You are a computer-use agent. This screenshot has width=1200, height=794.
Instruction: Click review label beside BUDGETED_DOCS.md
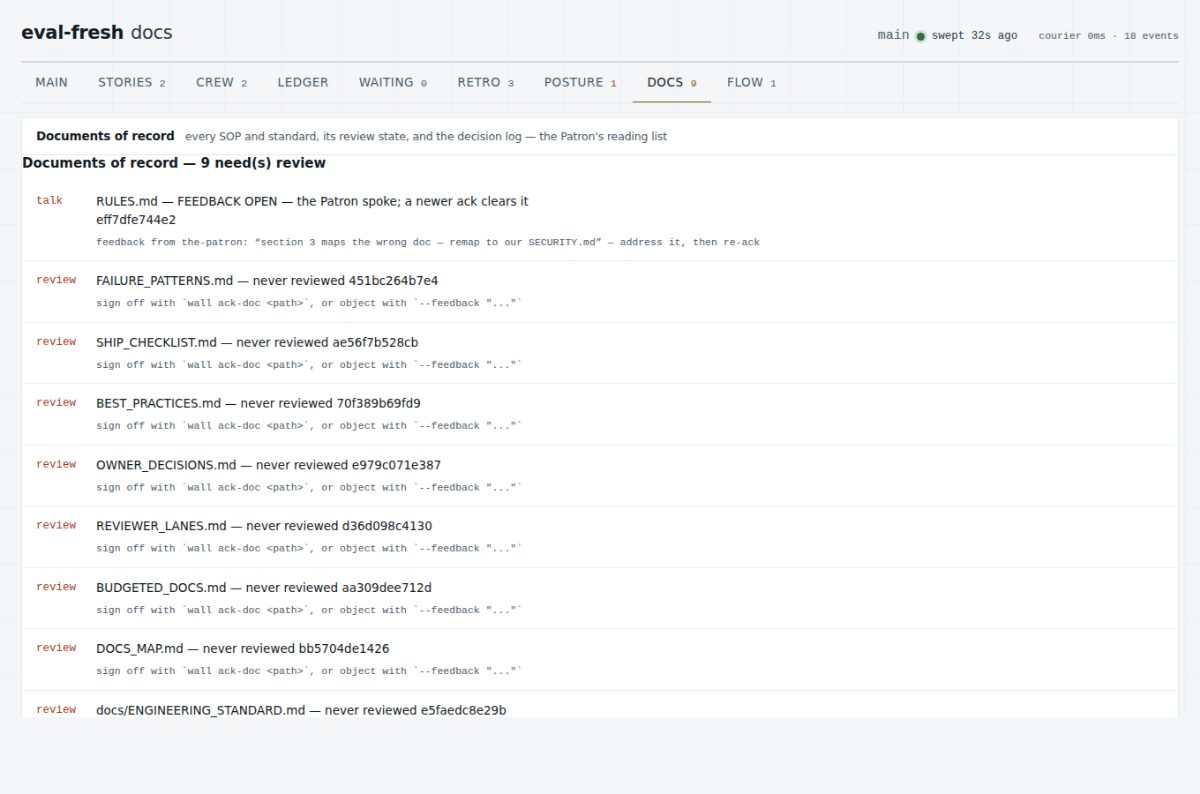(56, 587)
